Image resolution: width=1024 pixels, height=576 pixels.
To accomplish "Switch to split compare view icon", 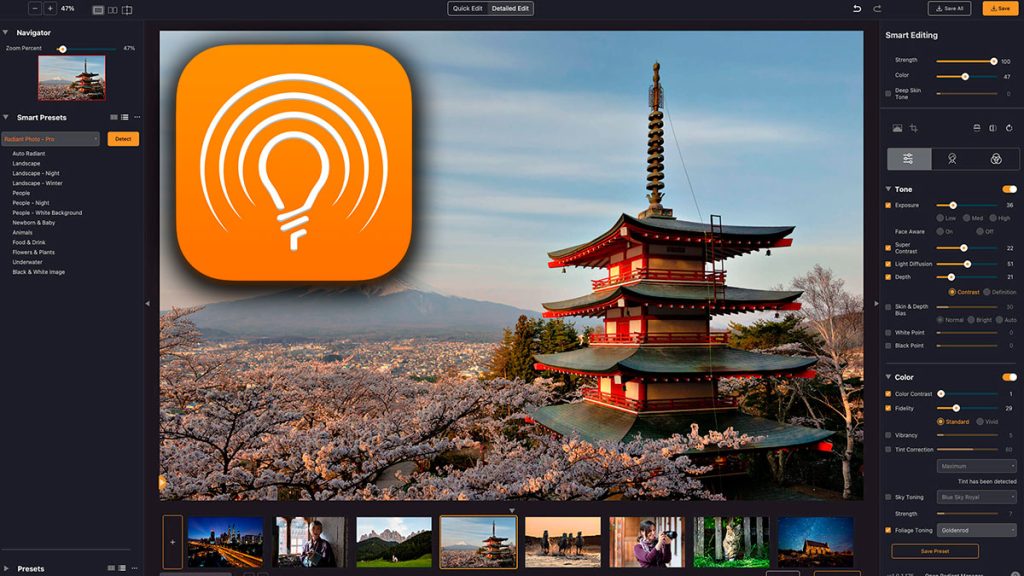I will coord(127,10).
